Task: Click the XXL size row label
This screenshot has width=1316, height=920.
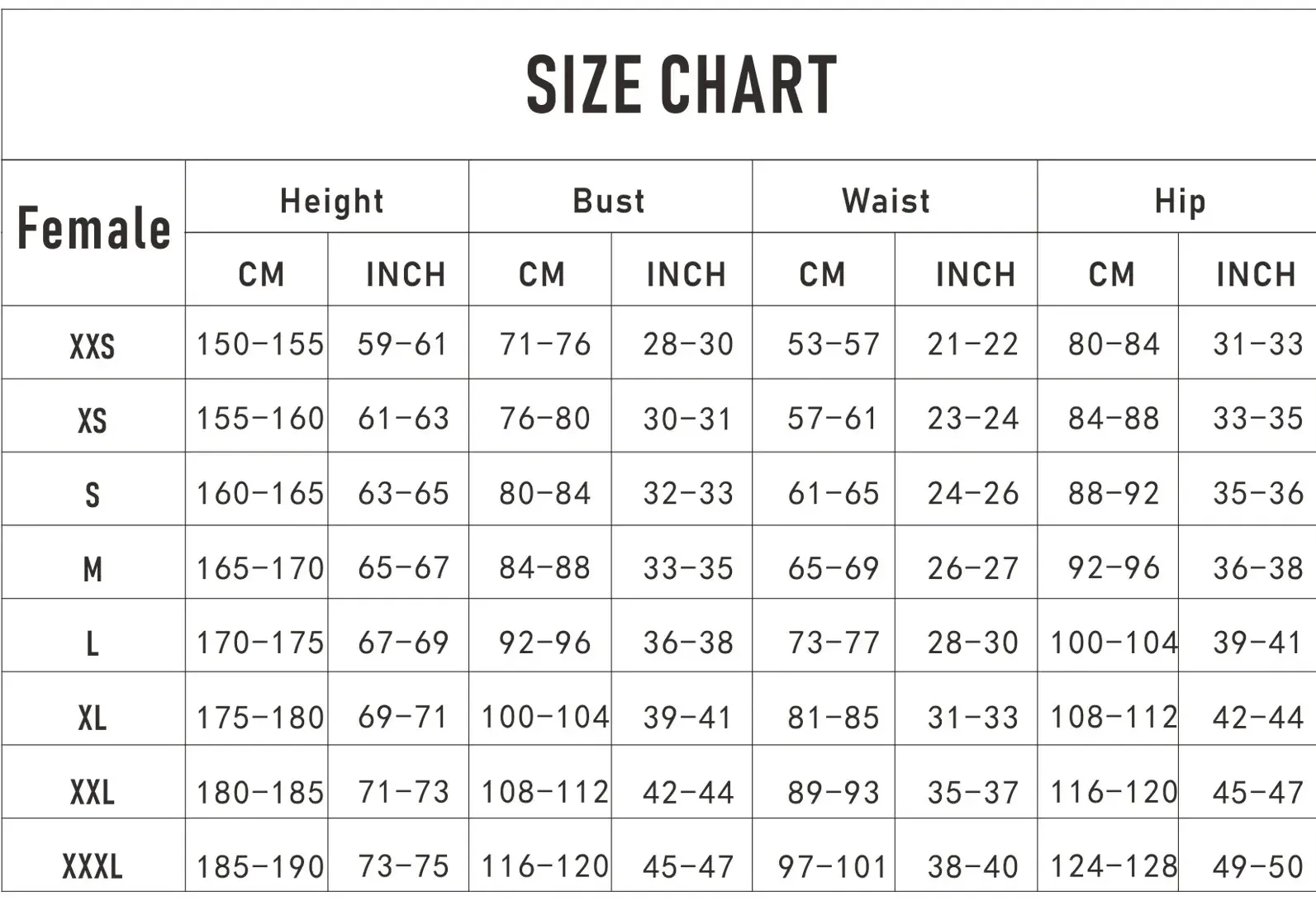Action: pyautogui.click(x=93, y=792)
